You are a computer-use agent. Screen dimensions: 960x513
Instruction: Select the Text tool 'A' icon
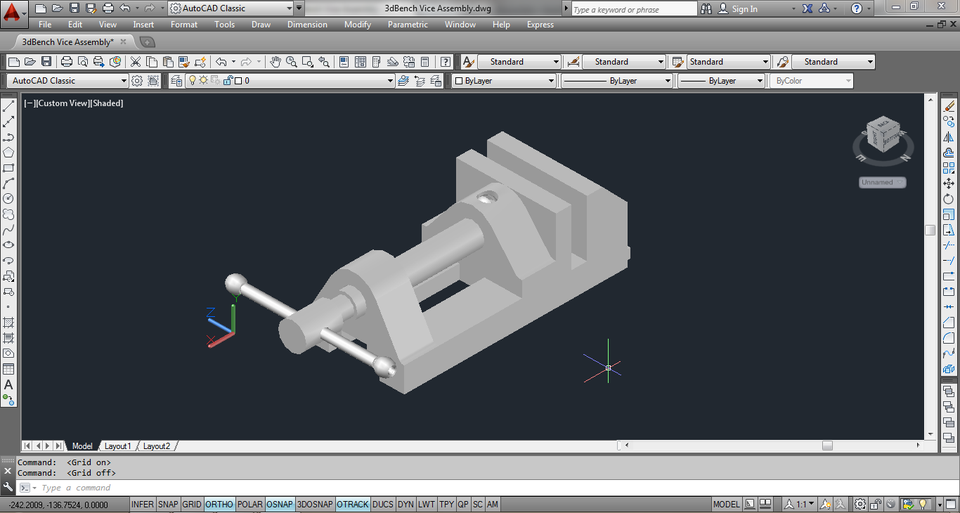click(x=8, y=384)
